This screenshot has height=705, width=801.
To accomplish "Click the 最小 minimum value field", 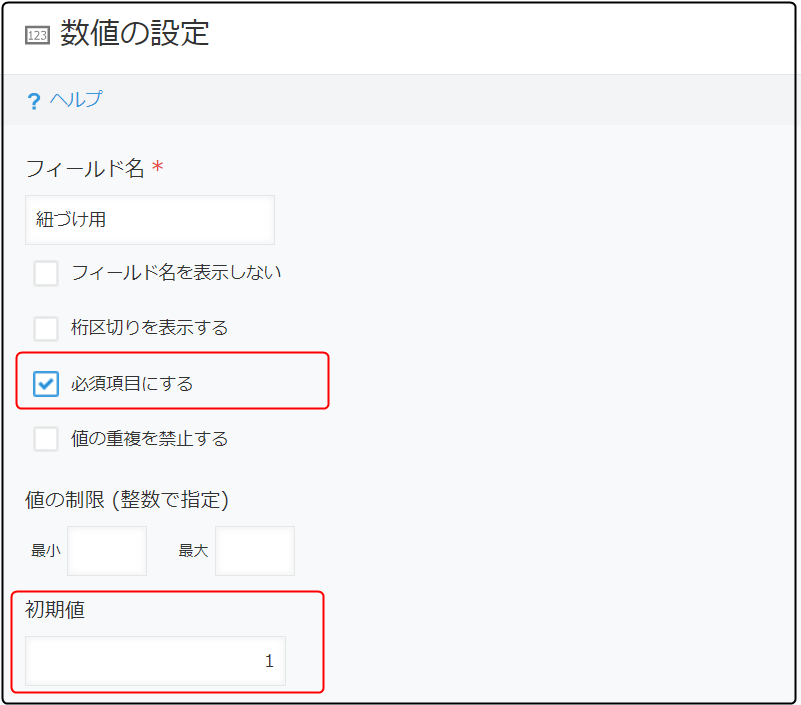I will coord(107,551).
